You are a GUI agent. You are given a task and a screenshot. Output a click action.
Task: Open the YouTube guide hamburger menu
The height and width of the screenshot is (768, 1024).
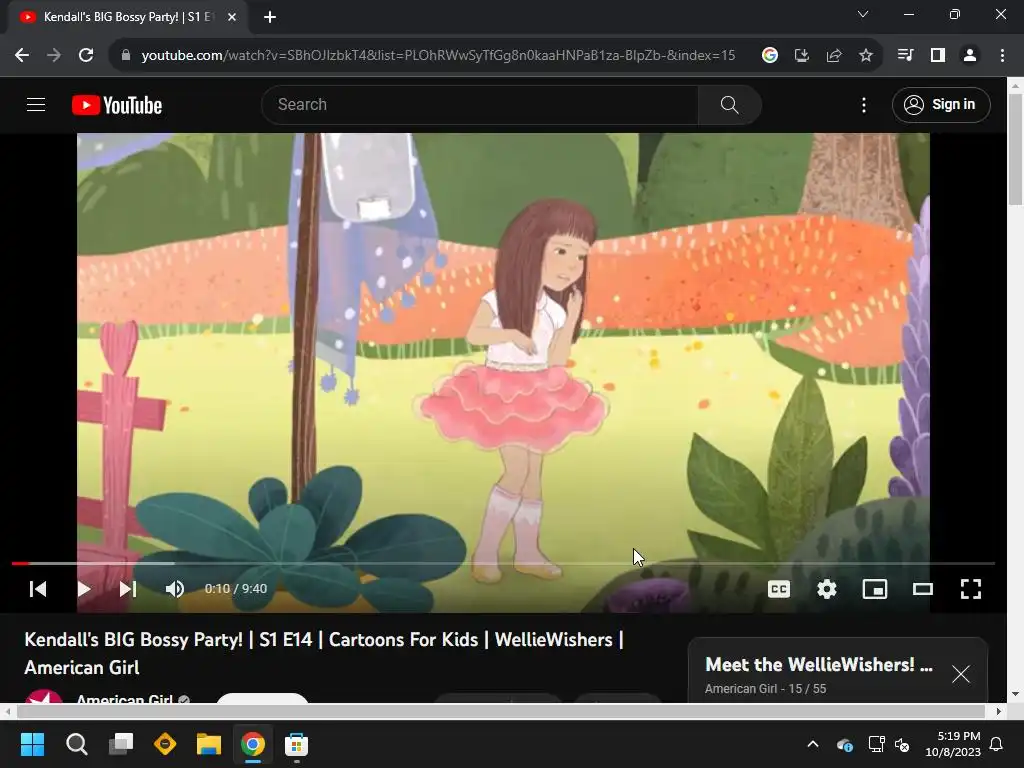pyautogui.click(x=36, y=104)
